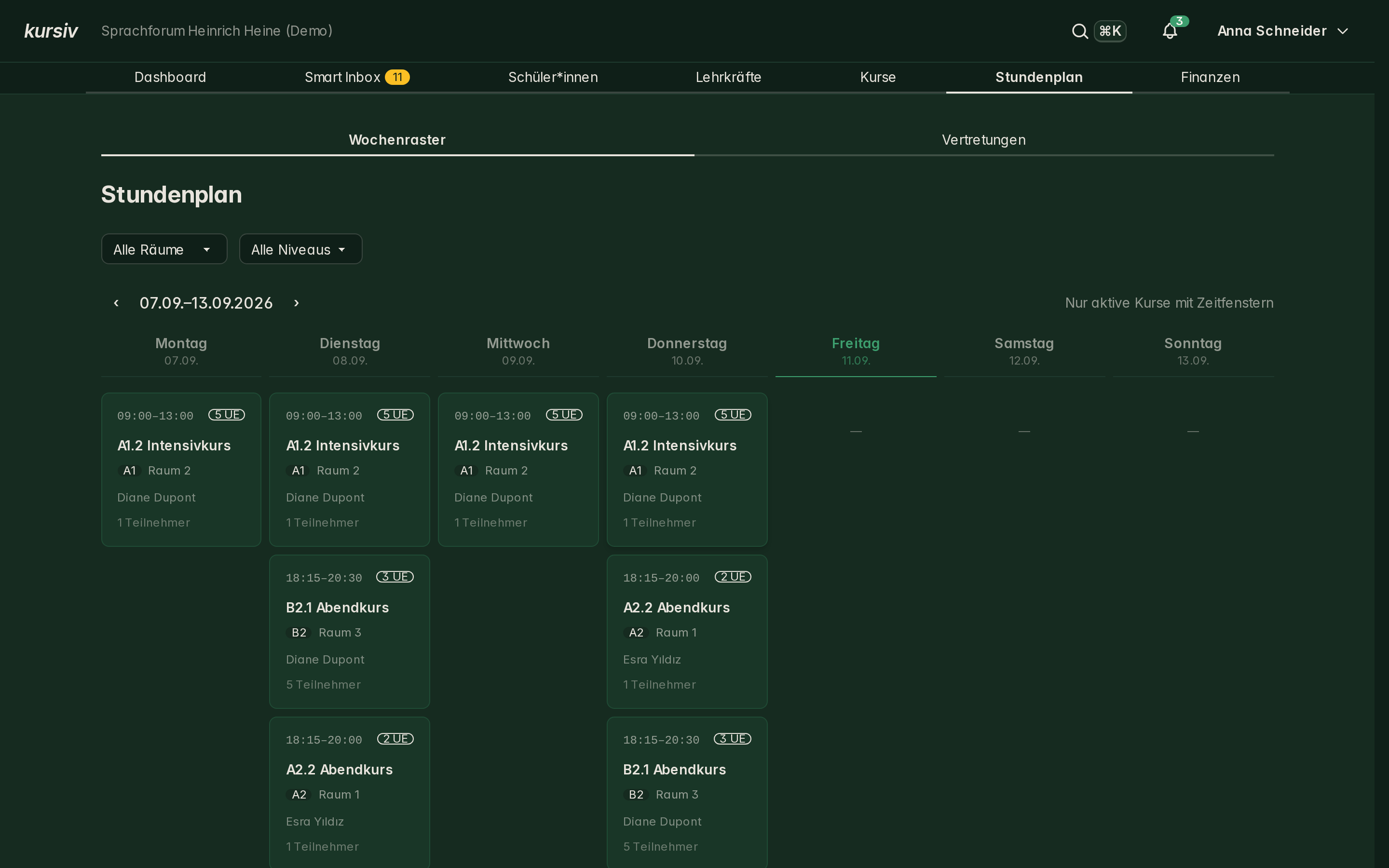The width and height of the screenshot is (1389, 868).
Task: Open the Alle Räume dropdown
Action: click(164, 249)
